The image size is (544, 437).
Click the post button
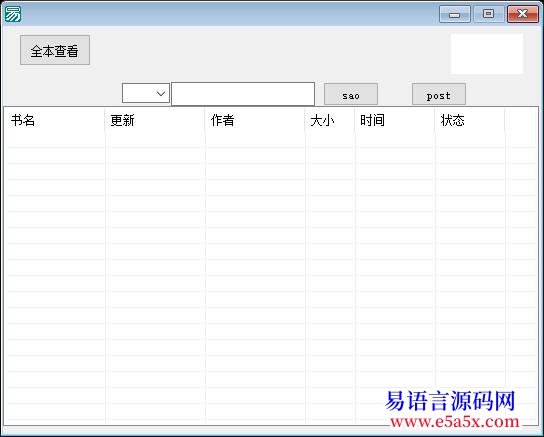coord(439,94)
